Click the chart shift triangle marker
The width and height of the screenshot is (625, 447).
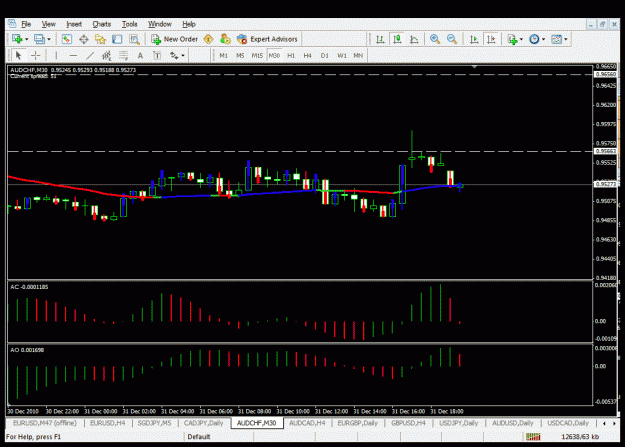(x=474, y=67)
